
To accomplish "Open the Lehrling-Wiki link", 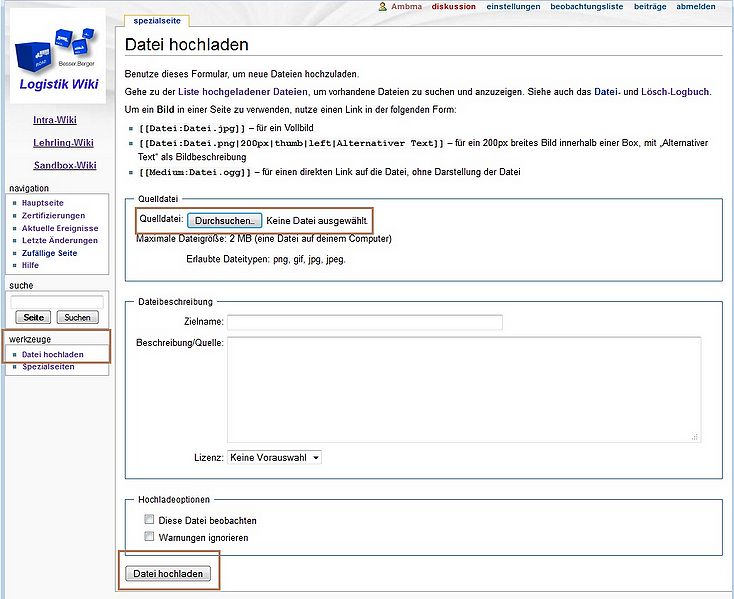I will (63, 143).
